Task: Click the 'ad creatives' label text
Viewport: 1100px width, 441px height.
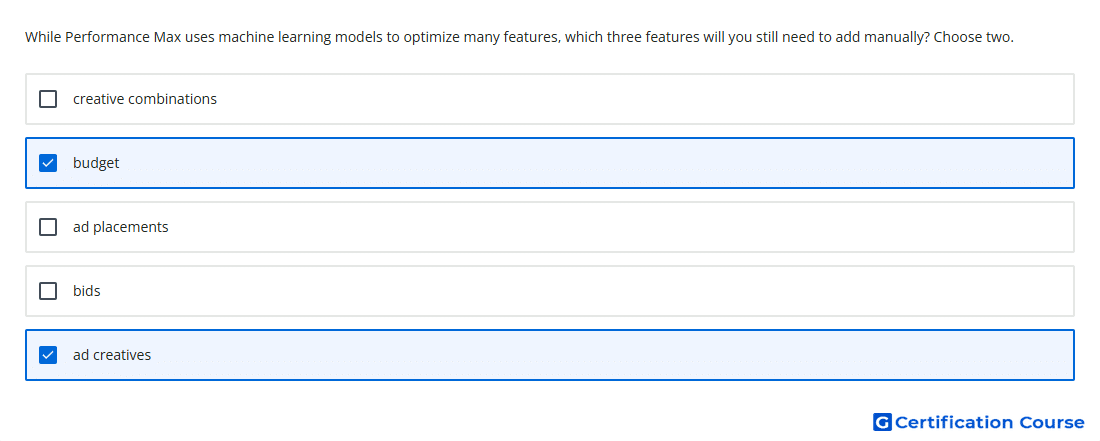Action: [x=112, y=355]
